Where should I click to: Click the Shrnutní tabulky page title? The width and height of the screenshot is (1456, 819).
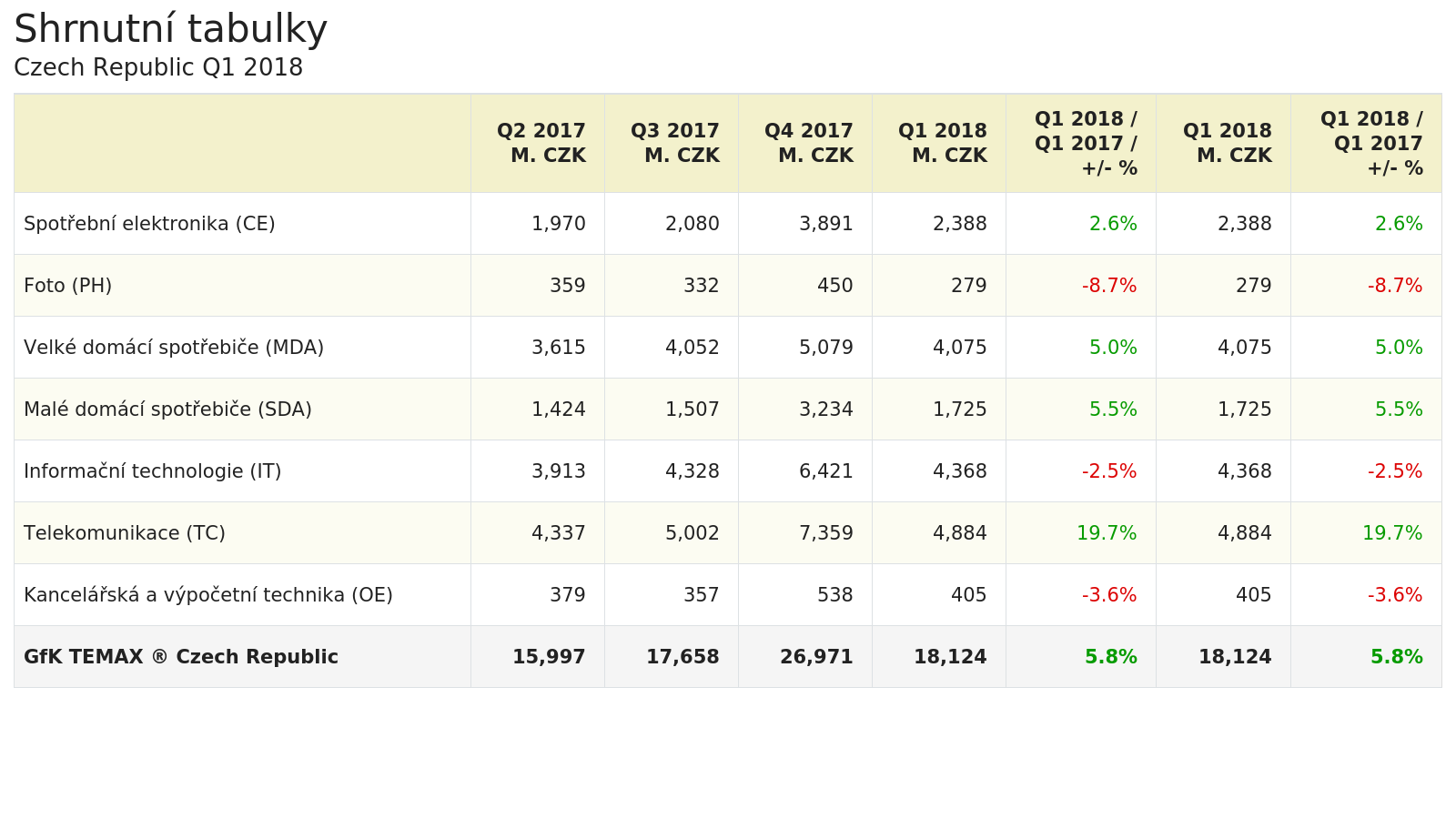pos(170,29)
